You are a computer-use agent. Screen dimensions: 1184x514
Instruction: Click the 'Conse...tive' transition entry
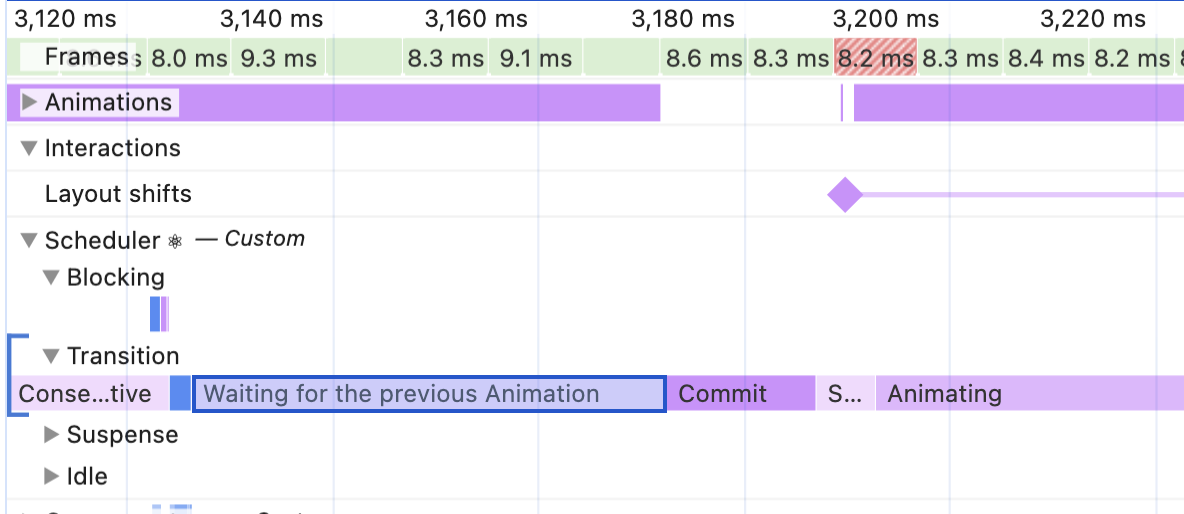pos(85,394)
